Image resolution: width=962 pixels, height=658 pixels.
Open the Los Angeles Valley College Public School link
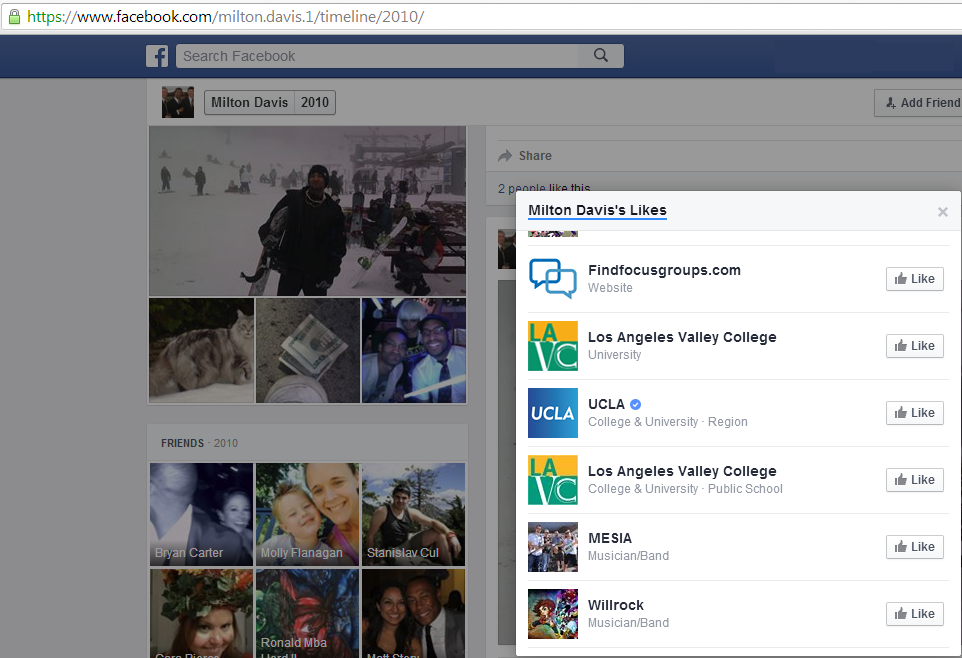(x=682, y=471)
